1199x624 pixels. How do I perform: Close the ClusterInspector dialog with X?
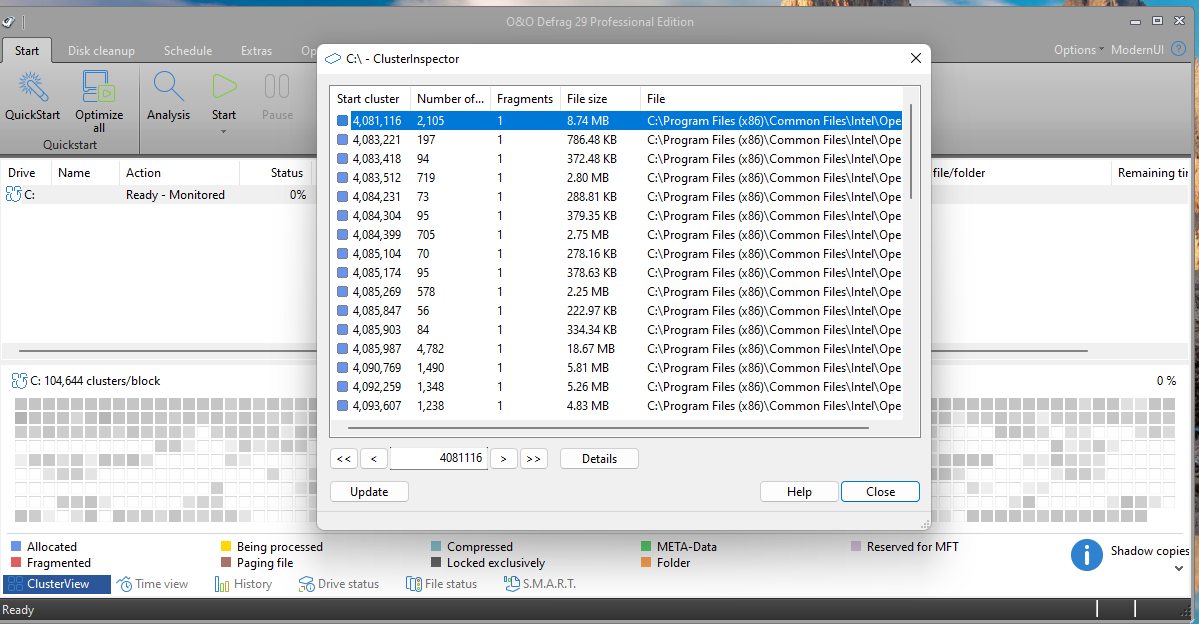tap(915, 58)
